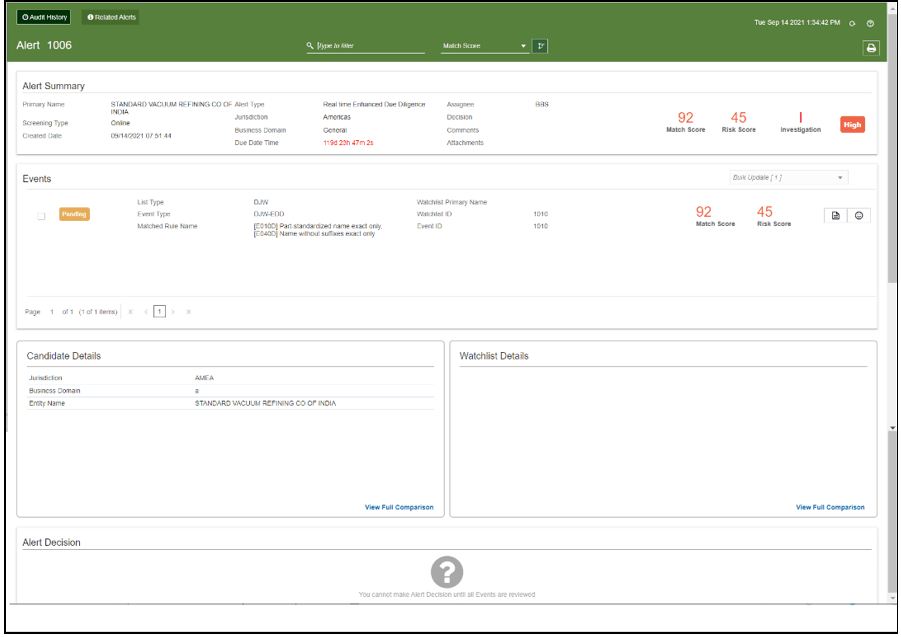Viewport: 901px width, 637px height.
Task: Open View Full Comparison in Watchlist Details
Action: [830, 507]
